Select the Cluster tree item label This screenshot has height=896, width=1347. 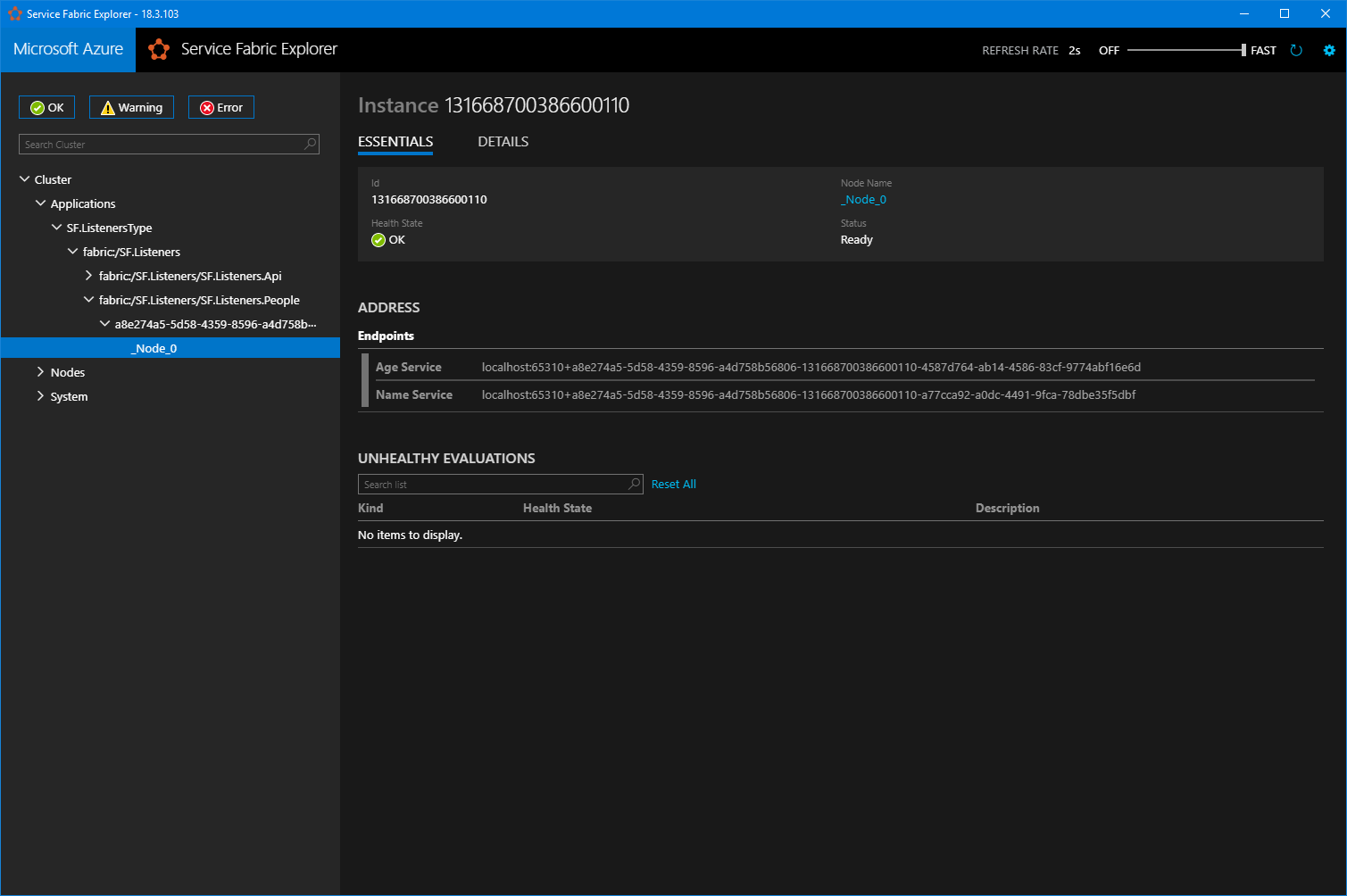(53, 180)
